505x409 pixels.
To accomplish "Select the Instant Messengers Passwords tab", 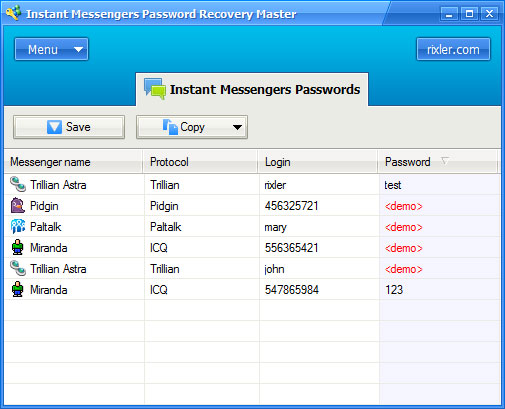I will click(x=252, y=89).
